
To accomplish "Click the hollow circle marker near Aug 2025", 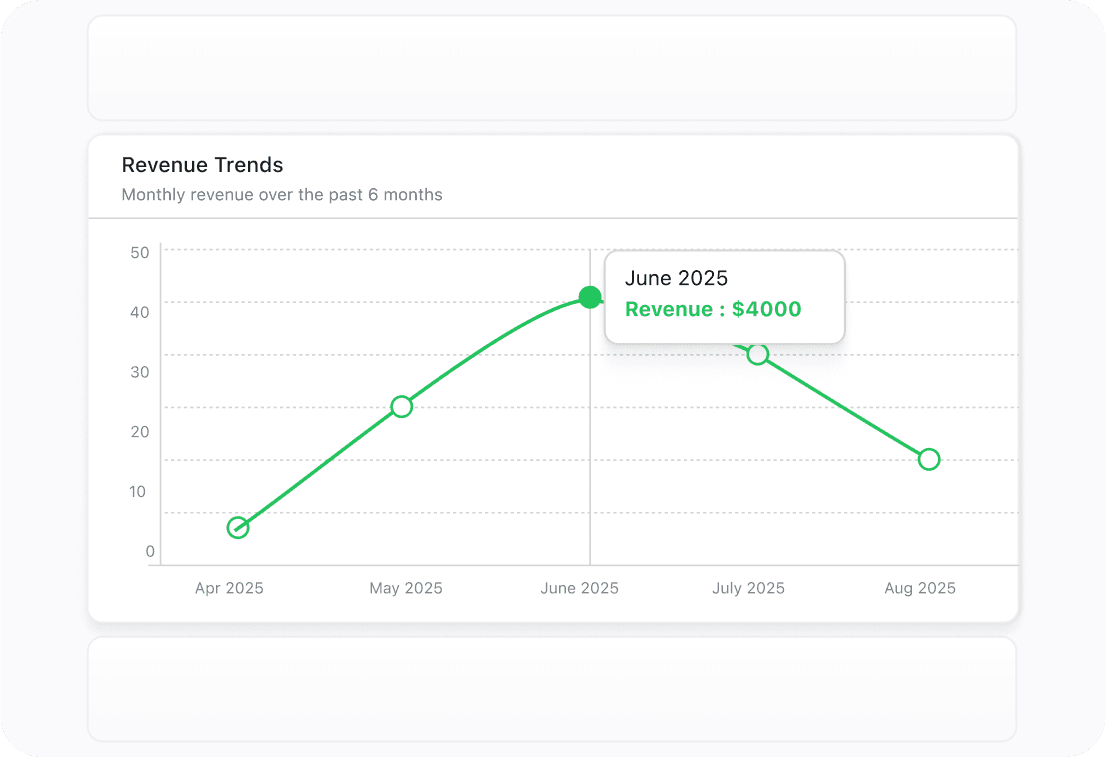I will coord(929,459).
